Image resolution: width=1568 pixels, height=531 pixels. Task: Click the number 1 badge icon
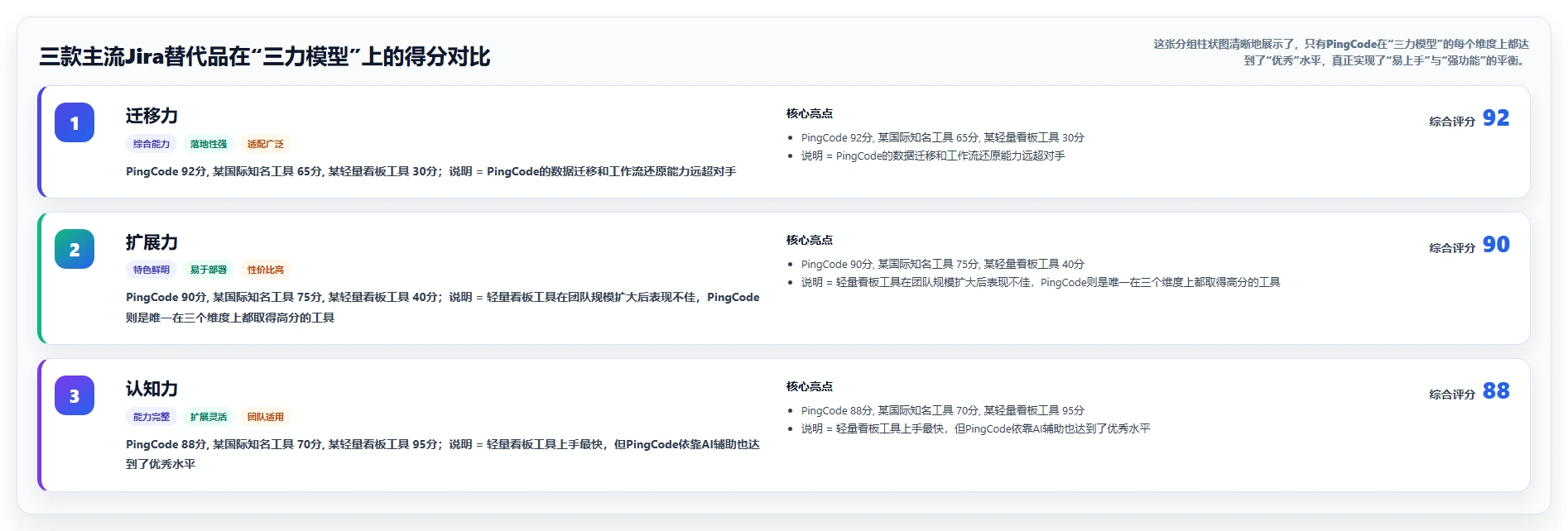point(75,122)
